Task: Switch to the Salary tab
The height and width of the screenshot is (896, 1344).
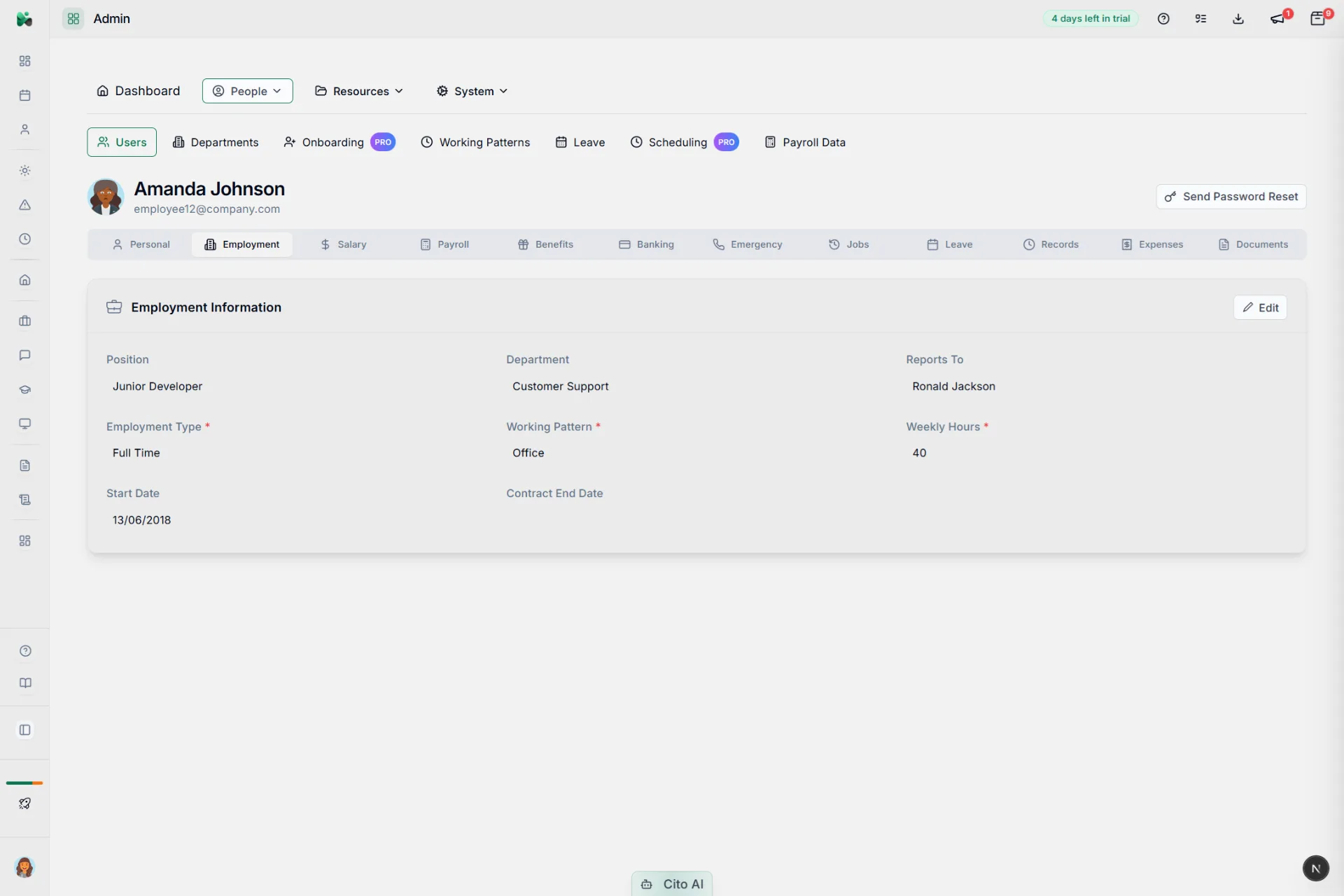Action: 344,244
